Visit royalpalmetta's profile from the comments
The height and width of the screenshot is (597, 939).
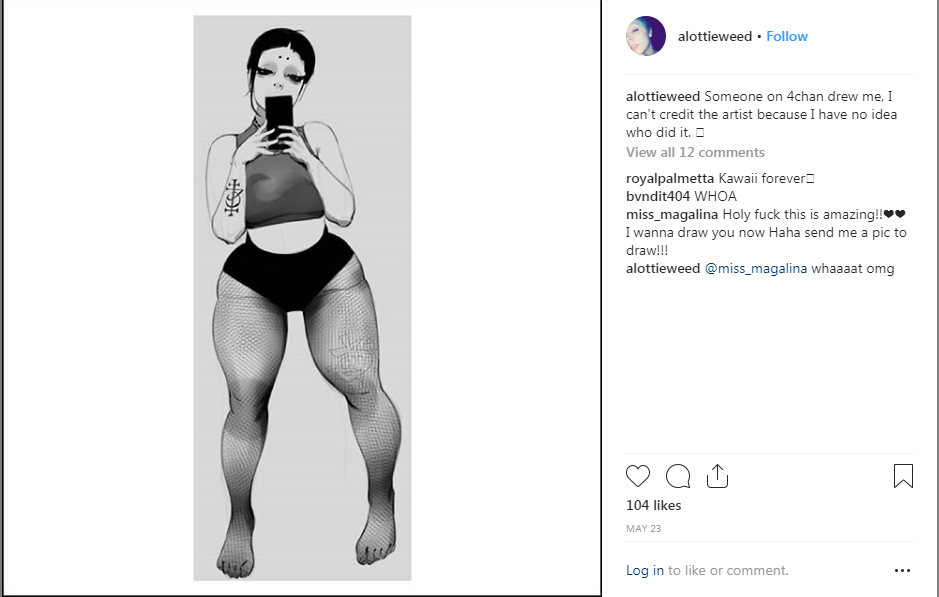670,178
